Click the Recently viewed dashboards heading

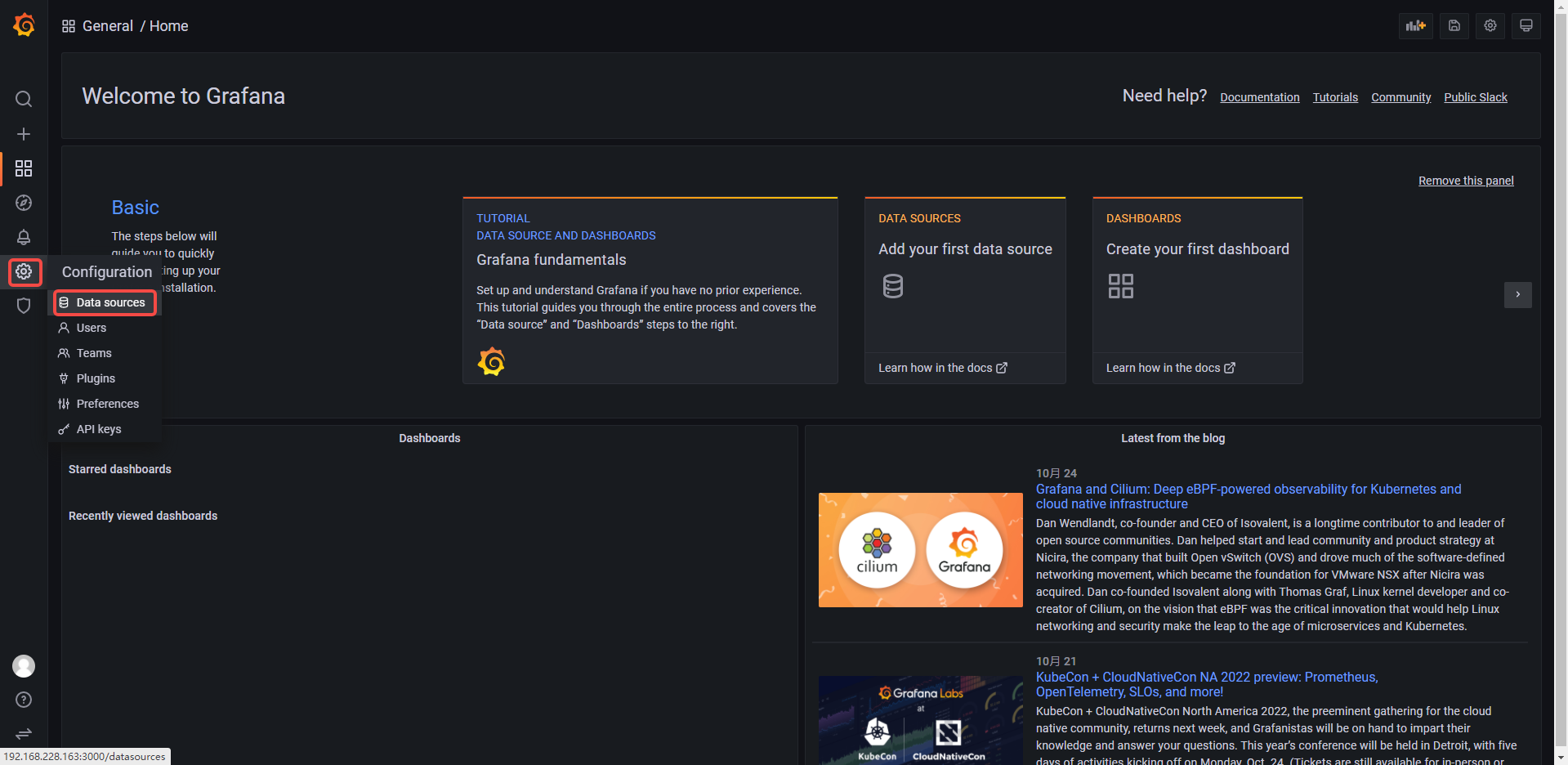click(143, 516)
